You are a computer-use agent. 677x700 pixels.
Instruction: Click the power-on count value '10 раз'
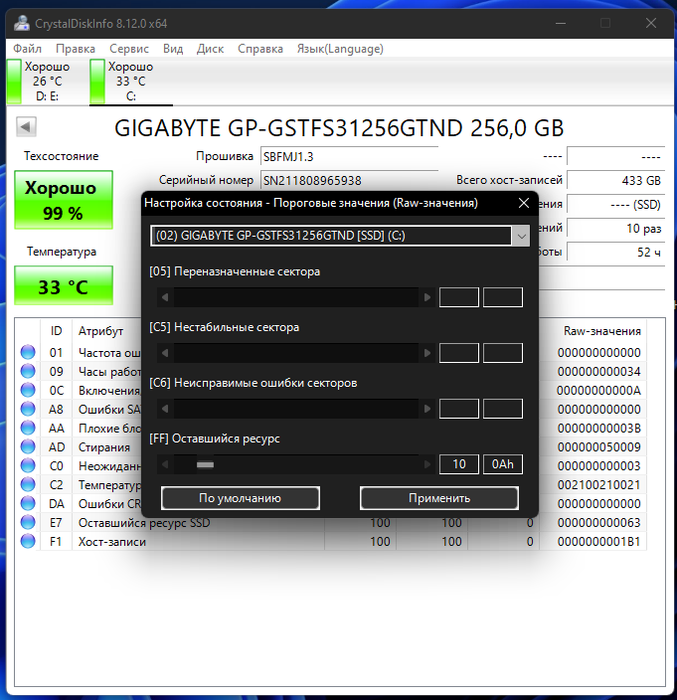coord(616,228)
